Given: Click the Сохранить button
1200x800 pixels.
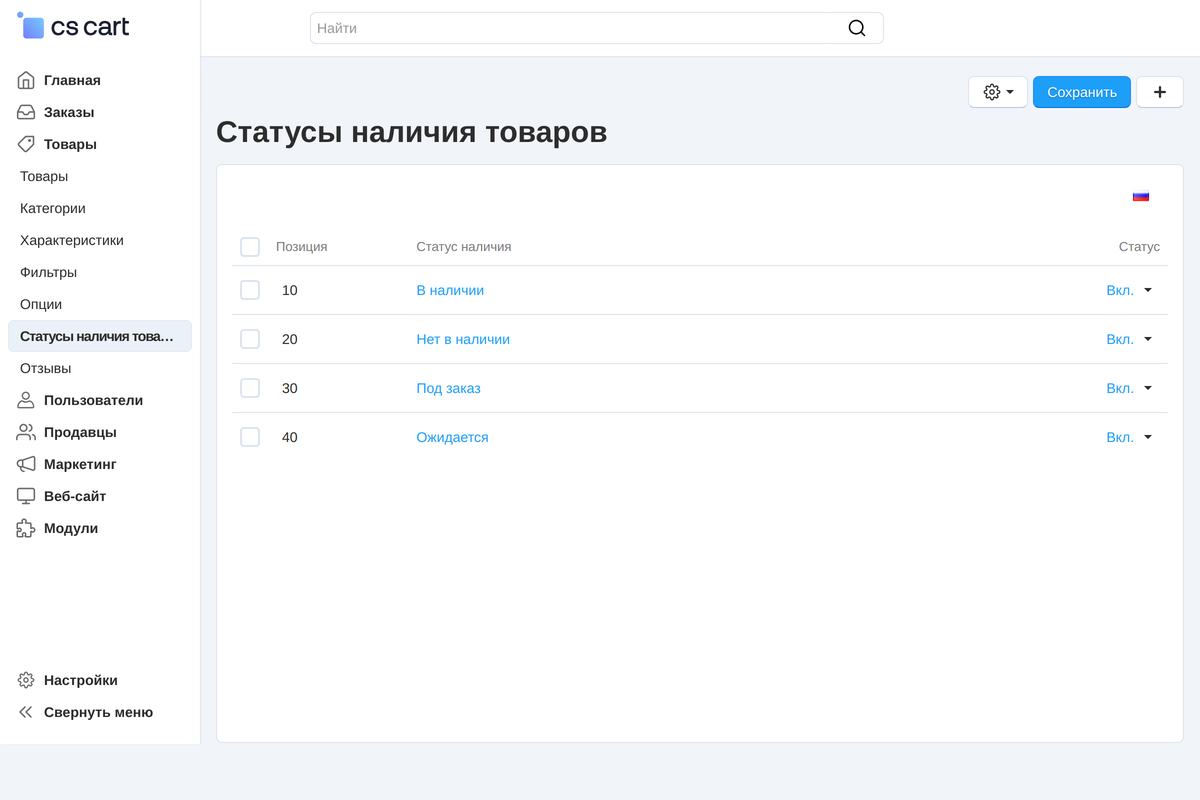Looking at the screenshot, I should (x=1082, y=92).
